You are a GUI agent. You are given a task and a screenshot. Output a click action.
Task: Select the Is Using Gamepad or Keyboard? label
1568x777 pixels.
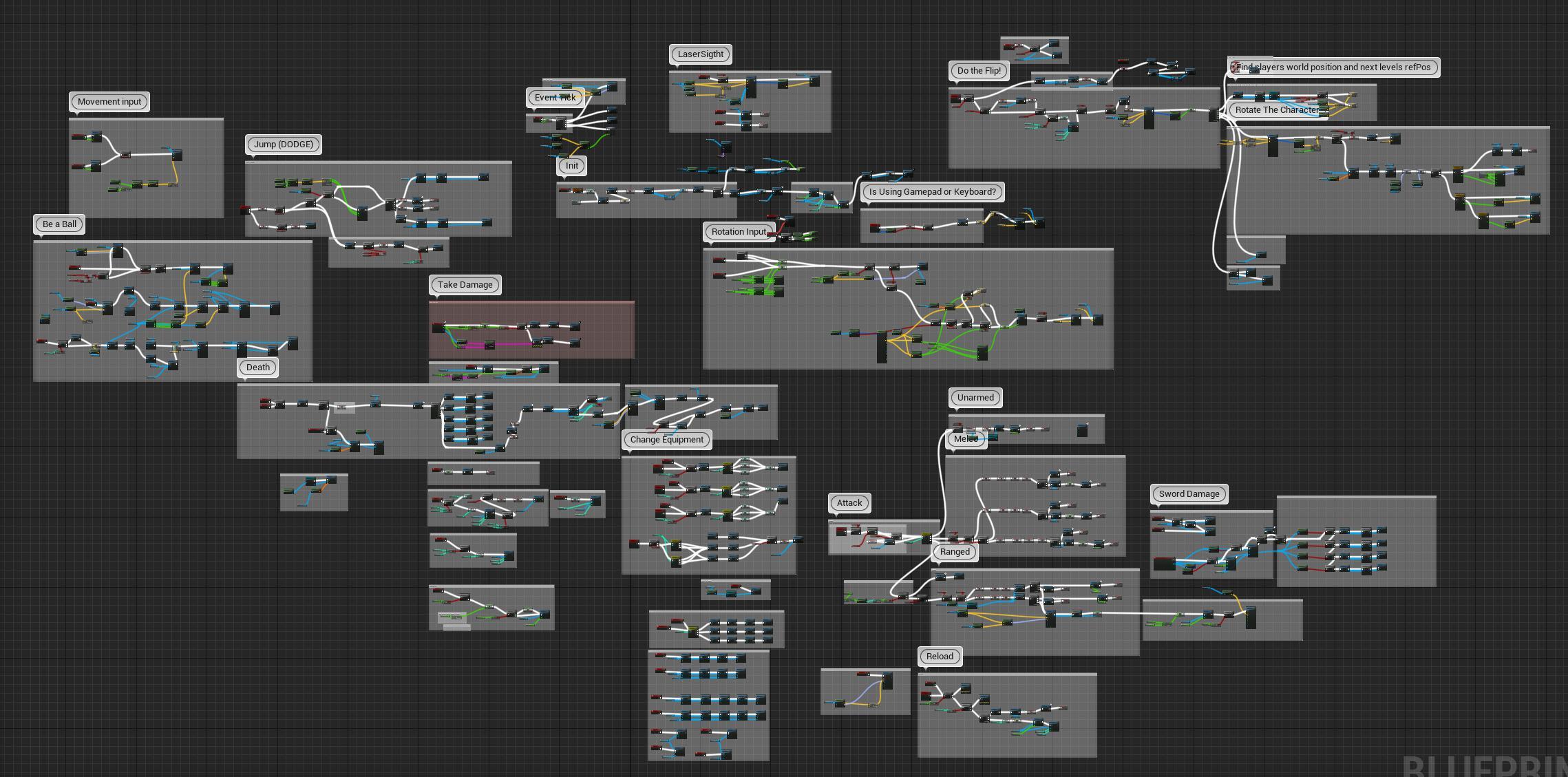pyautogui.click(x=933, y=192)
